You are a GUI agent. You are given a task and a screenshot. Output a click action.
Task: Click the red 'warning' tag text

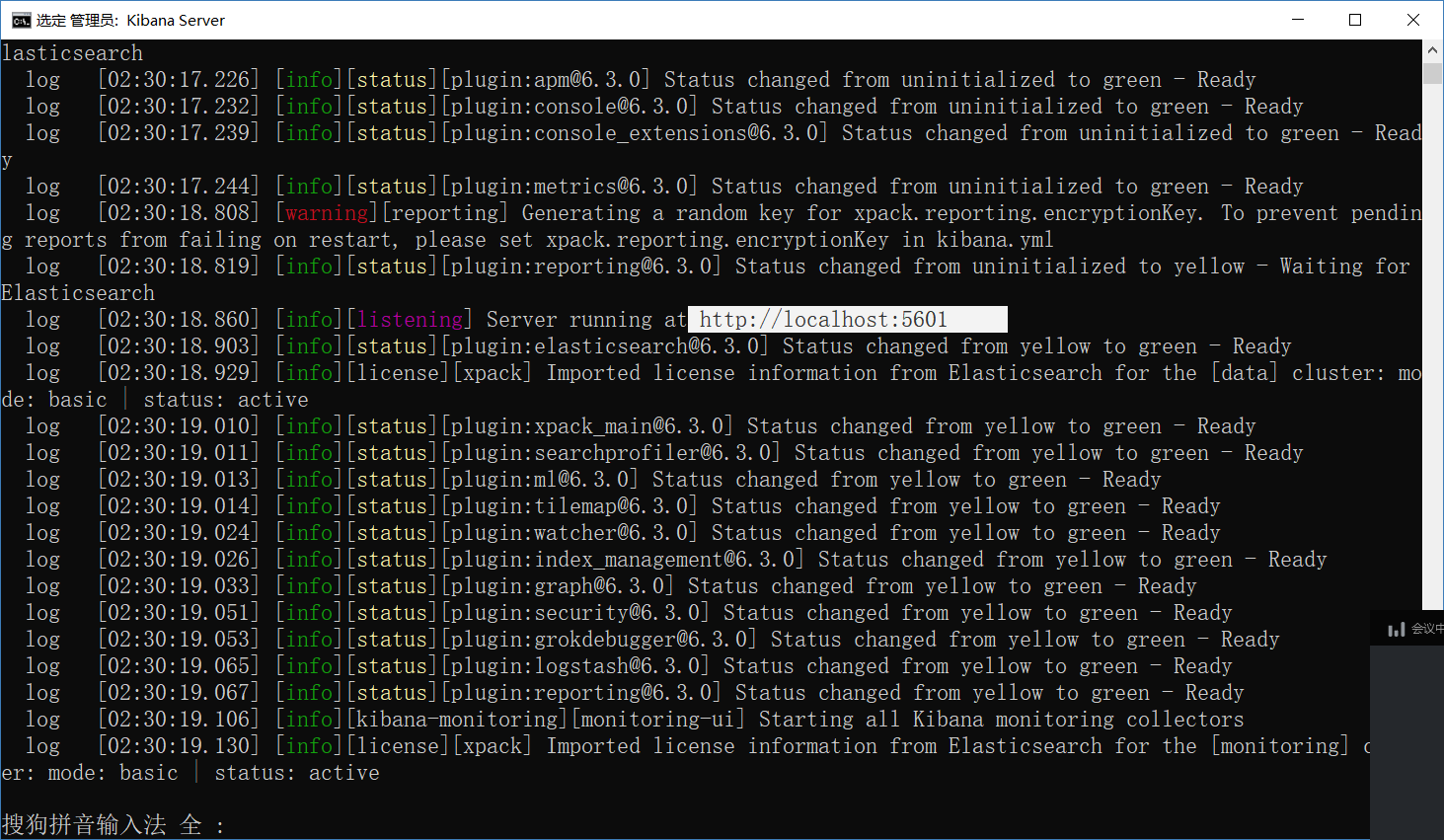click(x=327, y=213)
